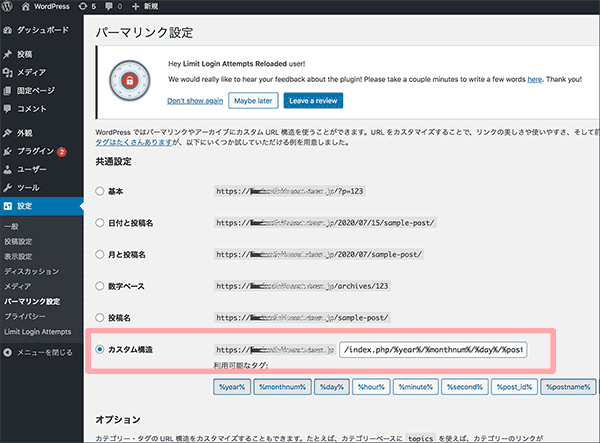Select the Basic (基本) permalink radio button
Viewport: 600px width, 443px height.
coord(99,190)
